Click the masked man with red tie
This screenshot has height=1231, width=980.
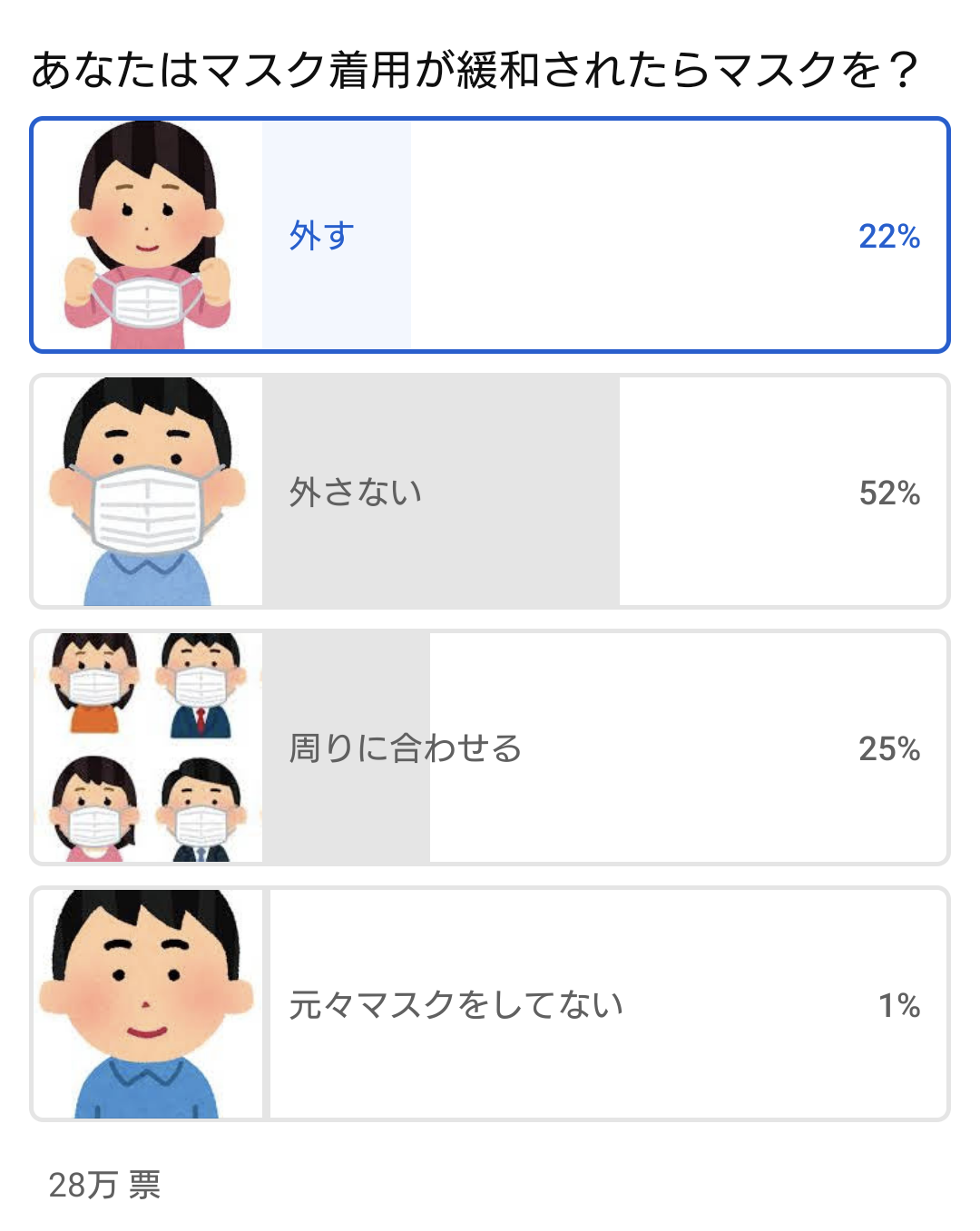point(201,686)
